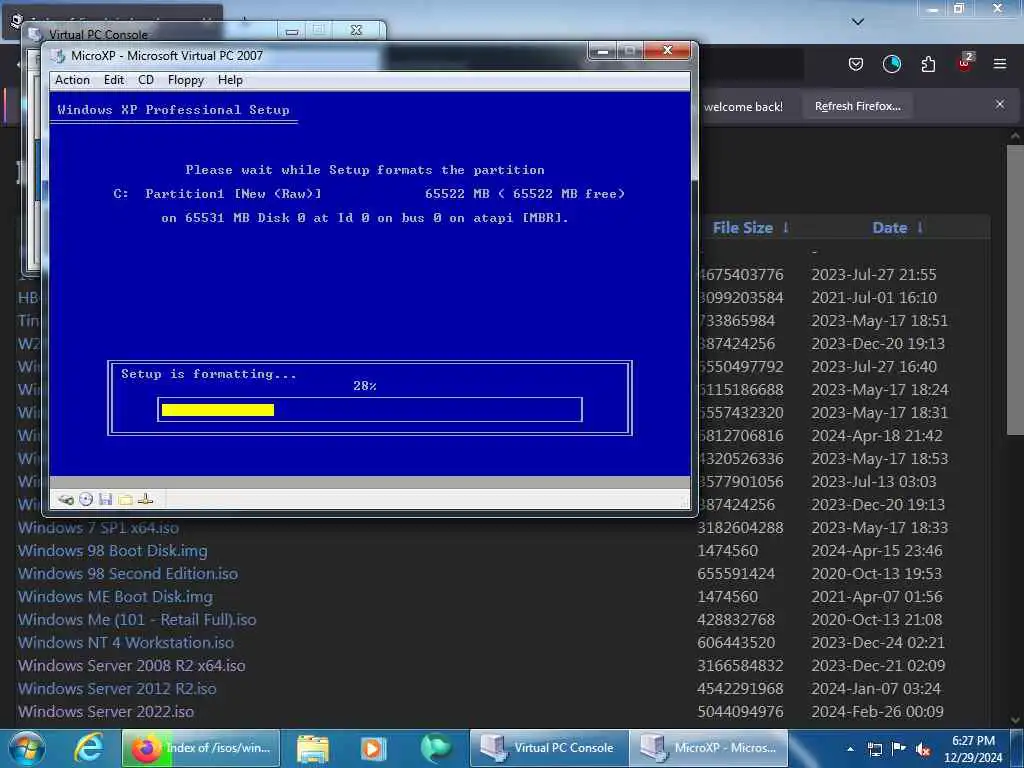Viewport: 1024px width, 768px height.
Task: Open the Windows Start menu orb
Action: pyautogui.click(x=27, y=748)
